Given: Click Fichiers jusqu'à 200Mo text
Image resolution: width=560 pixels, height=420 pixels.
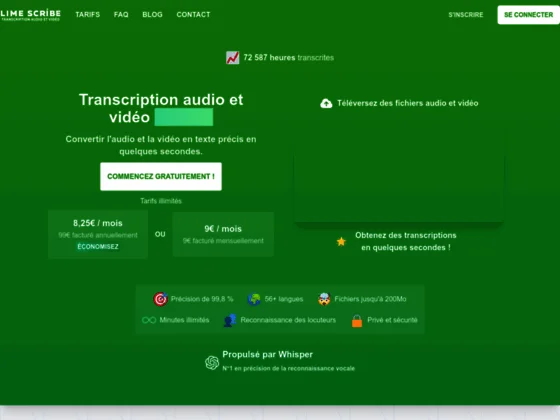Looking at the screenshot, I should click(x=370, y=299).
